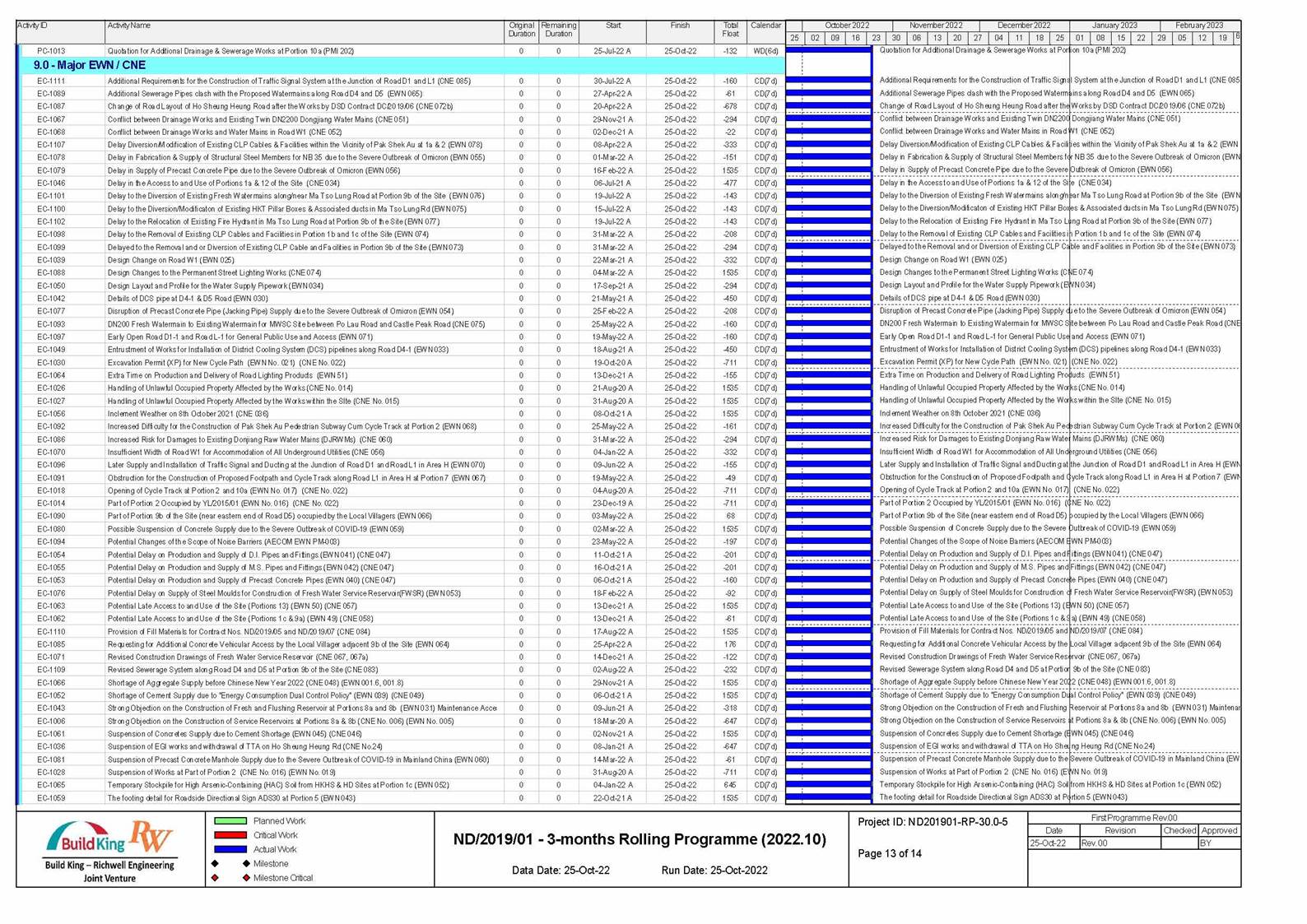The height and width of the screenshot is (924, 1307).
Task: Select the '19-Oct-20 A' start date of EC-1030
Action: pos(613,363)
